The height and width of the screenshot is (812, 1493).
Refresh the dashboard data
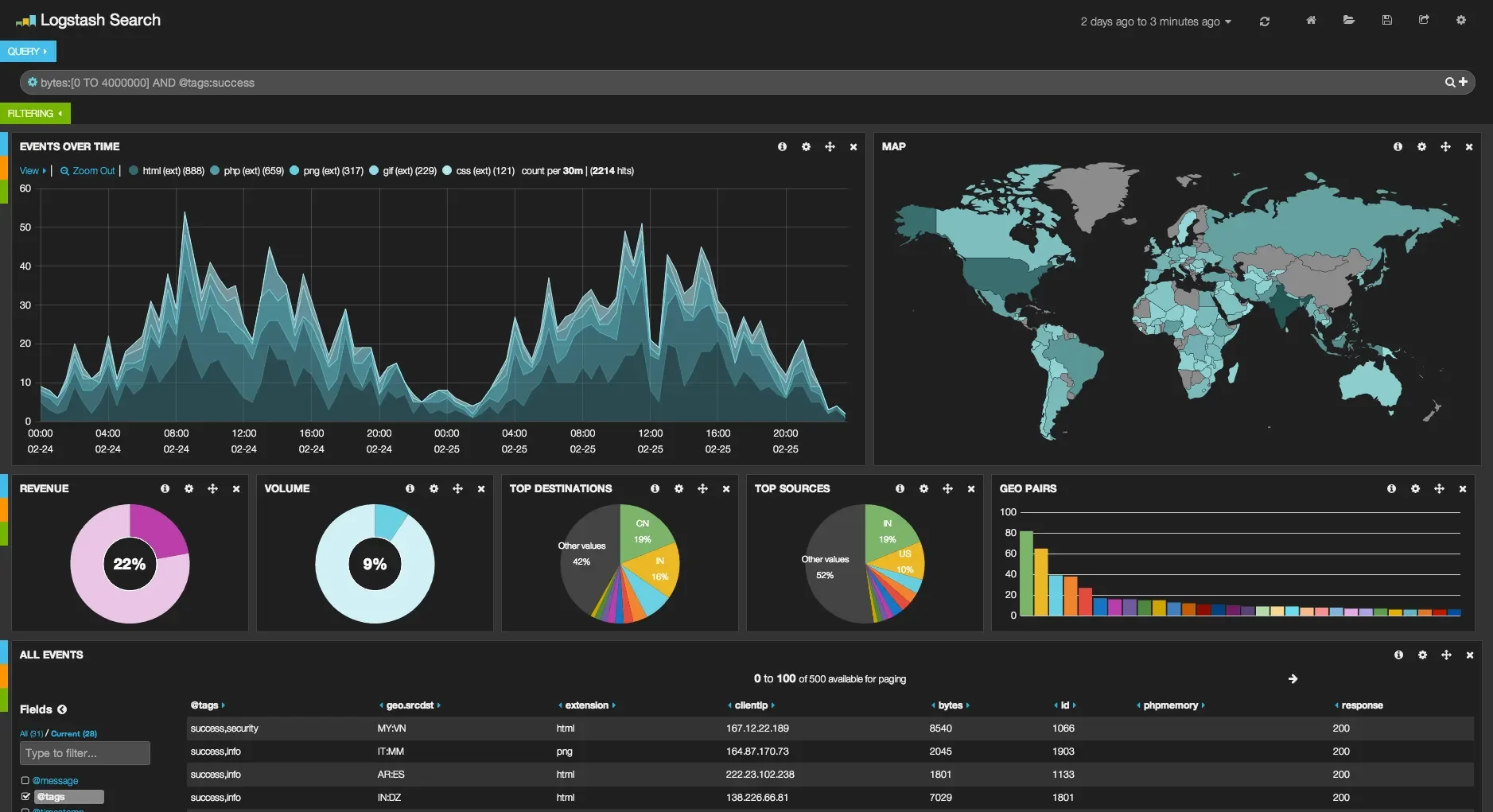[x=1265, y=21]
